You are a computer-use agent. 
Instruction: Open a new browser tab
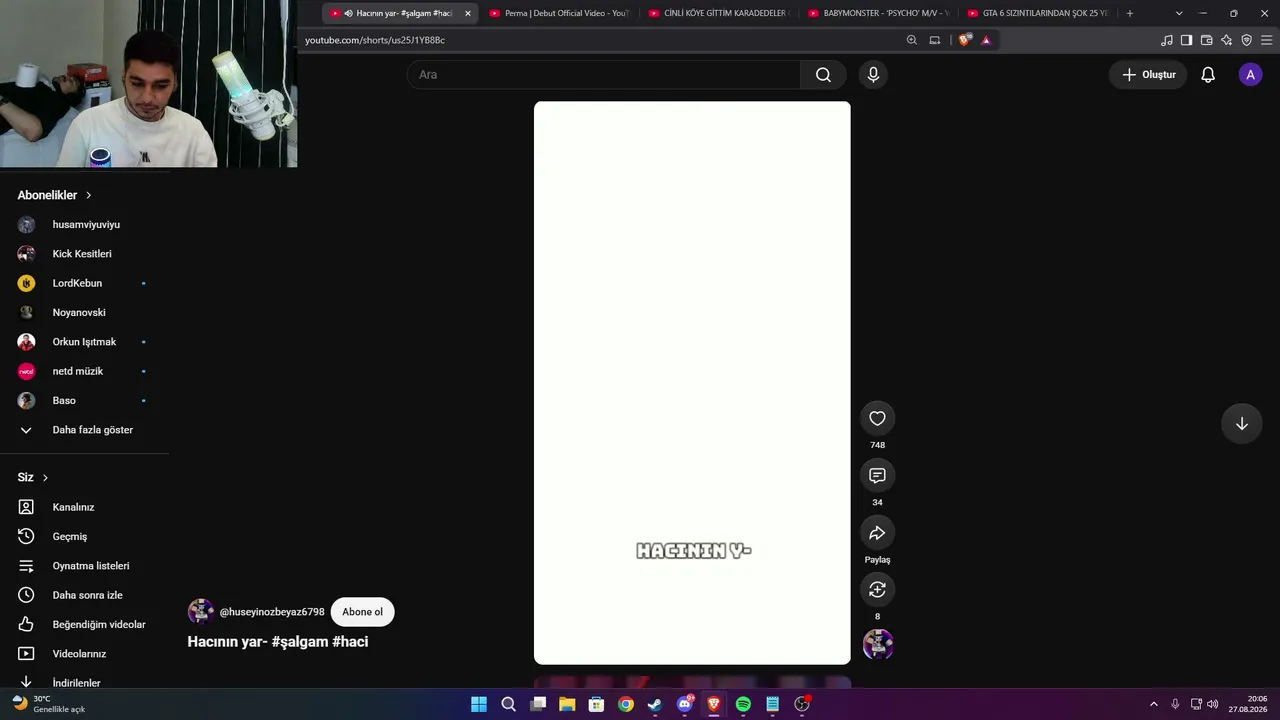(1130, 13)
